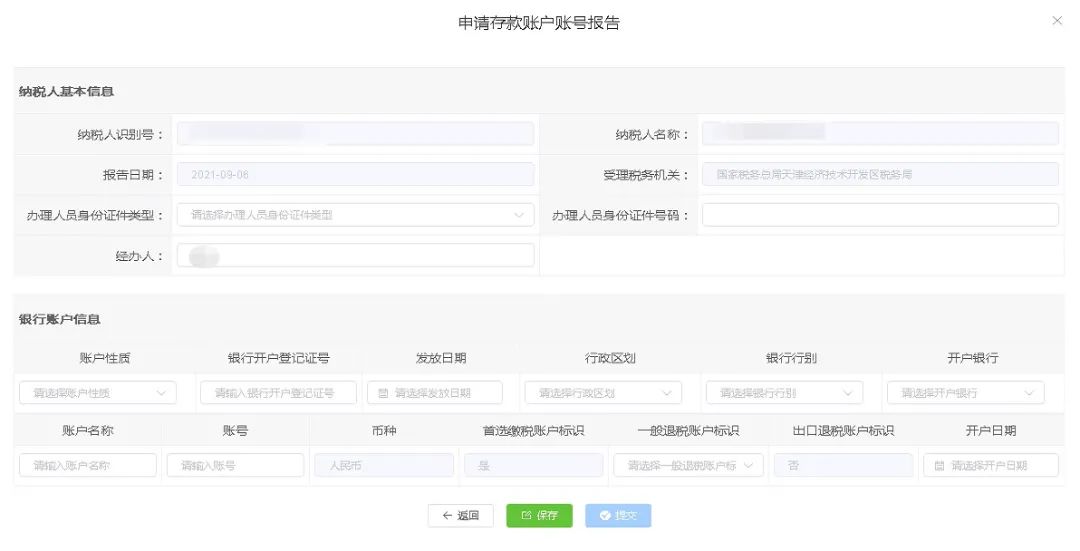This screenshot has height=551, width=1080.
Task: Click chevron arrow of 银行行别 dropdown
Action: [x=848, y=393]
